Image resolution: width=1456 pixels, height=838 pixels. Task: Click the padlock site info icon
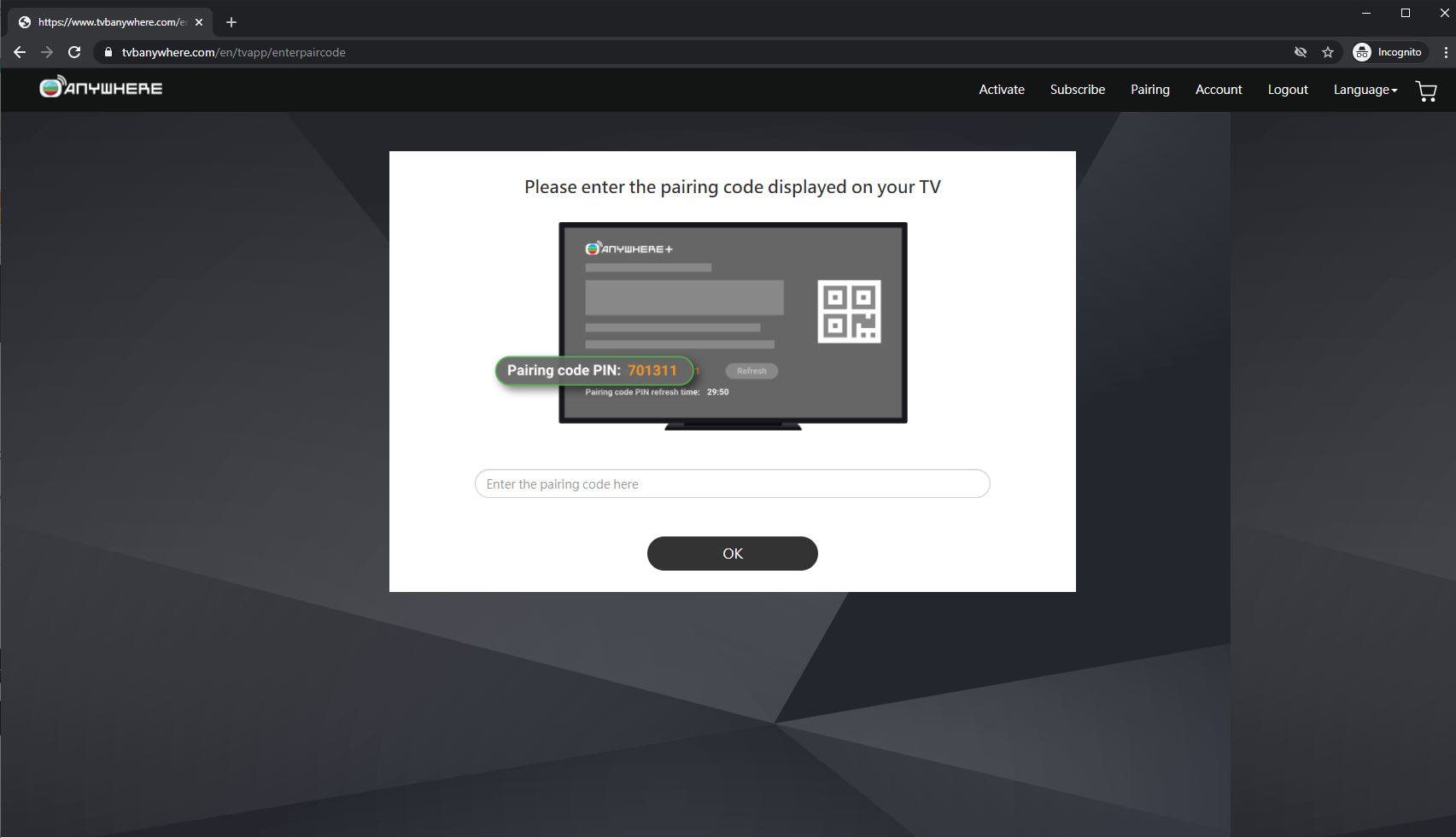point(108,52)
